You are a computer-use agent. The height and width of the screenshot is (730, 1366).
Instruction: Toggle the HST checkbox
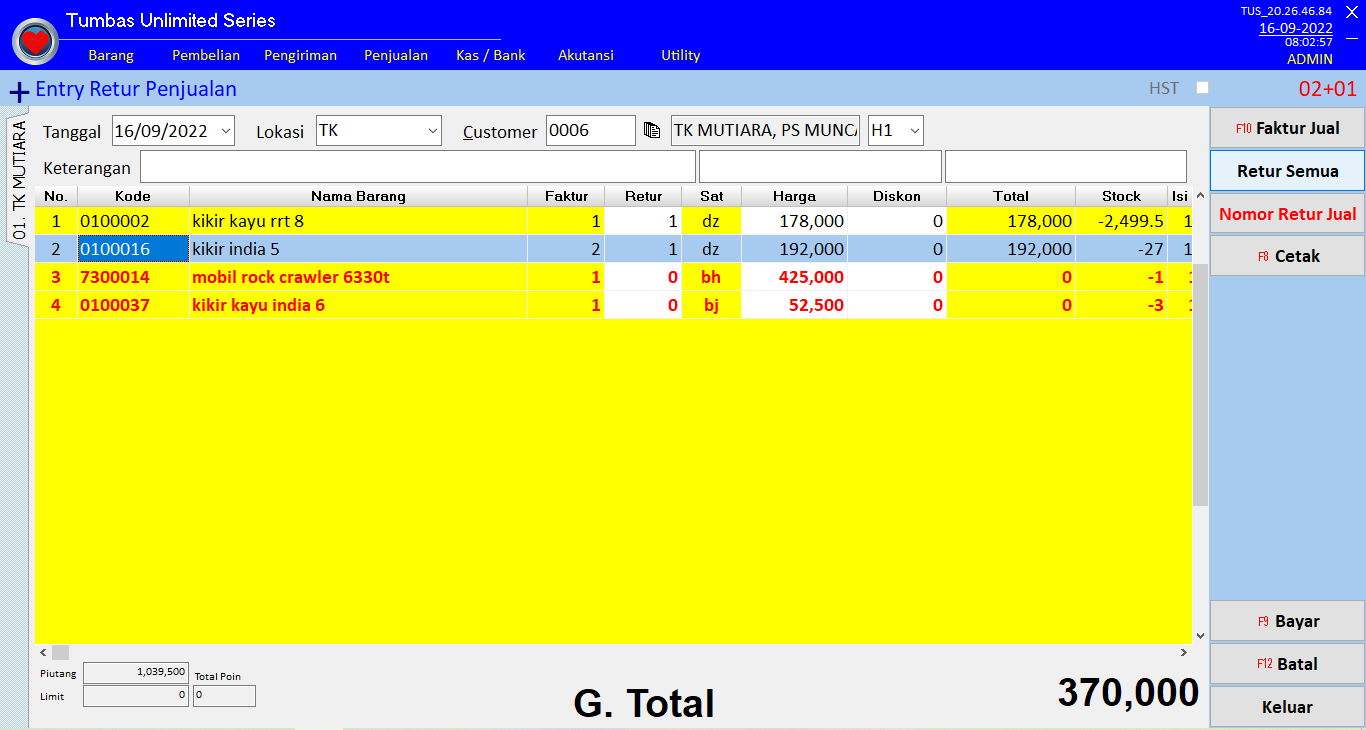click(1202, 88)
